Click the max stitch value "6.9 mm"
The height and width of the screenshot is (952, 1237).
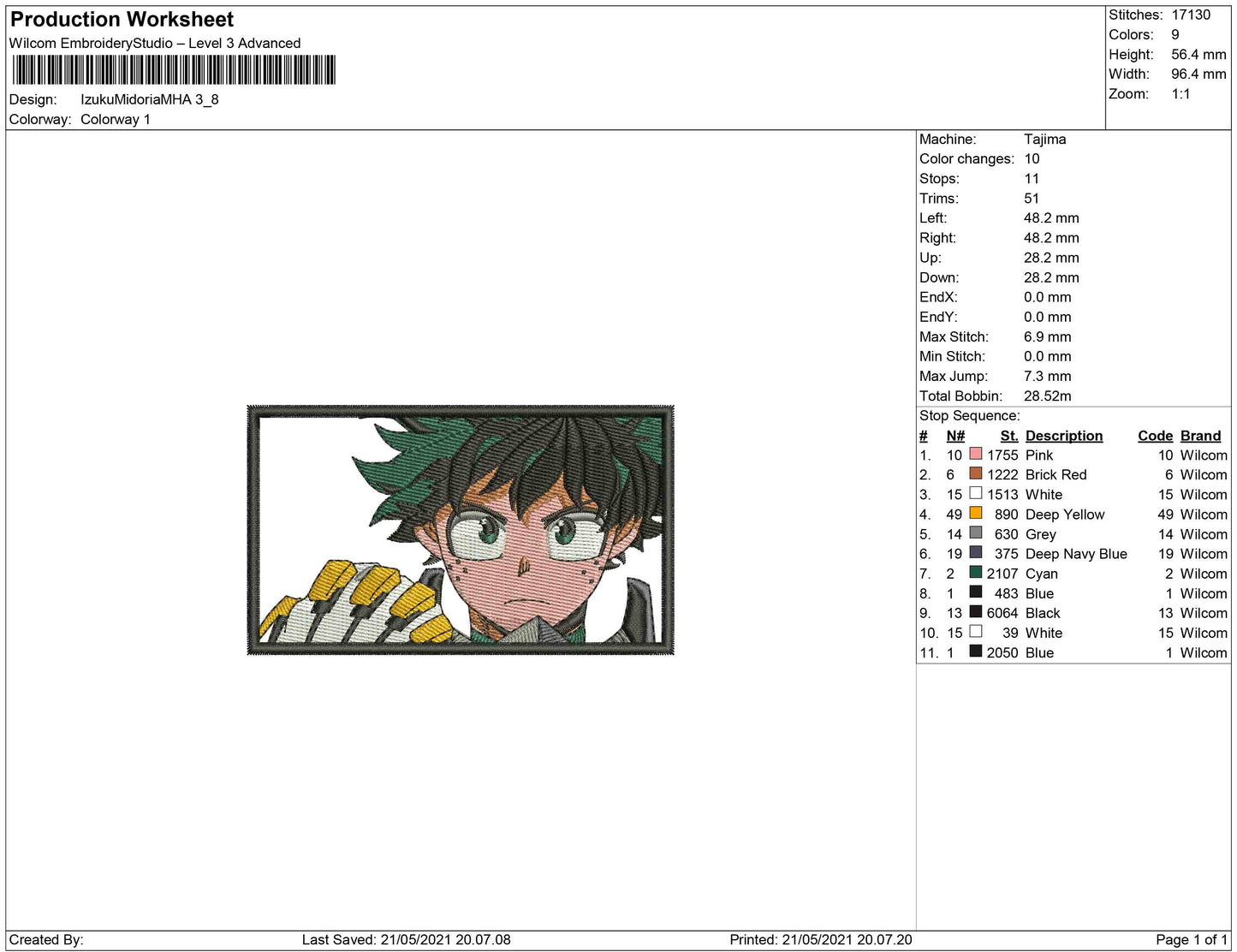coord(1047,336)
